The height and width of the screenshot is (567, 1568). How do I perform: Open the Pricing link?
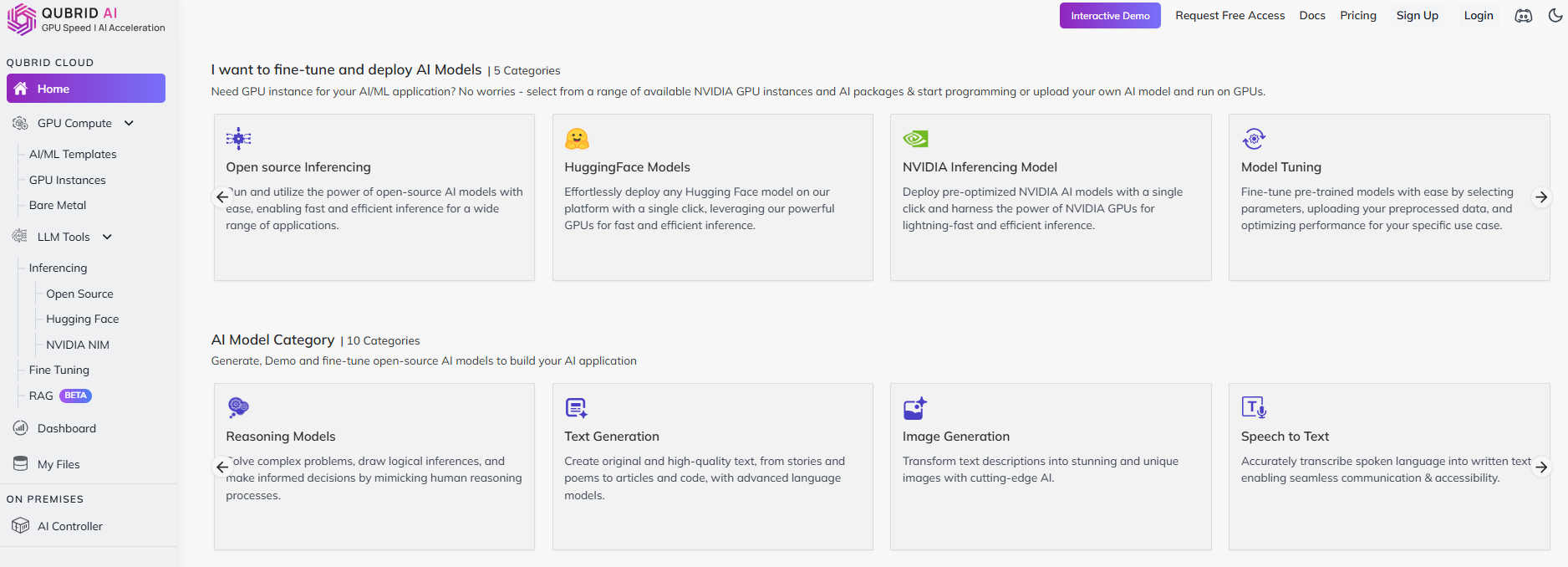pos(1357,16)
